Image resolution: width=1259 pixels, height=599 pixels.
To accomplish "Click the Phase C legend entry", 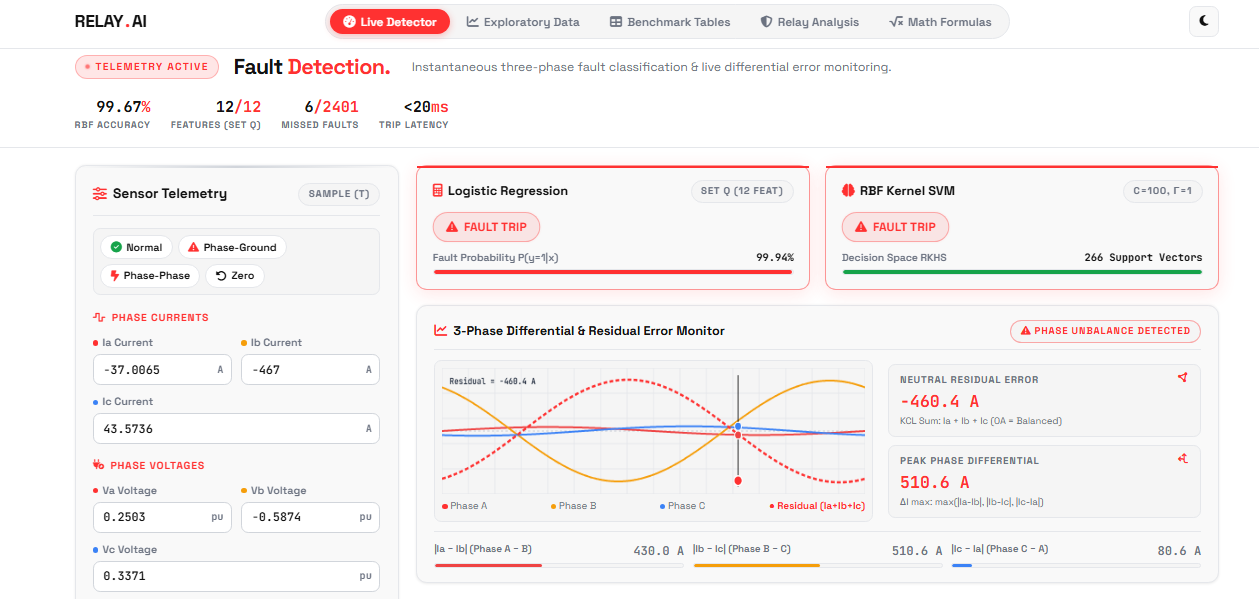I will 683,506.
